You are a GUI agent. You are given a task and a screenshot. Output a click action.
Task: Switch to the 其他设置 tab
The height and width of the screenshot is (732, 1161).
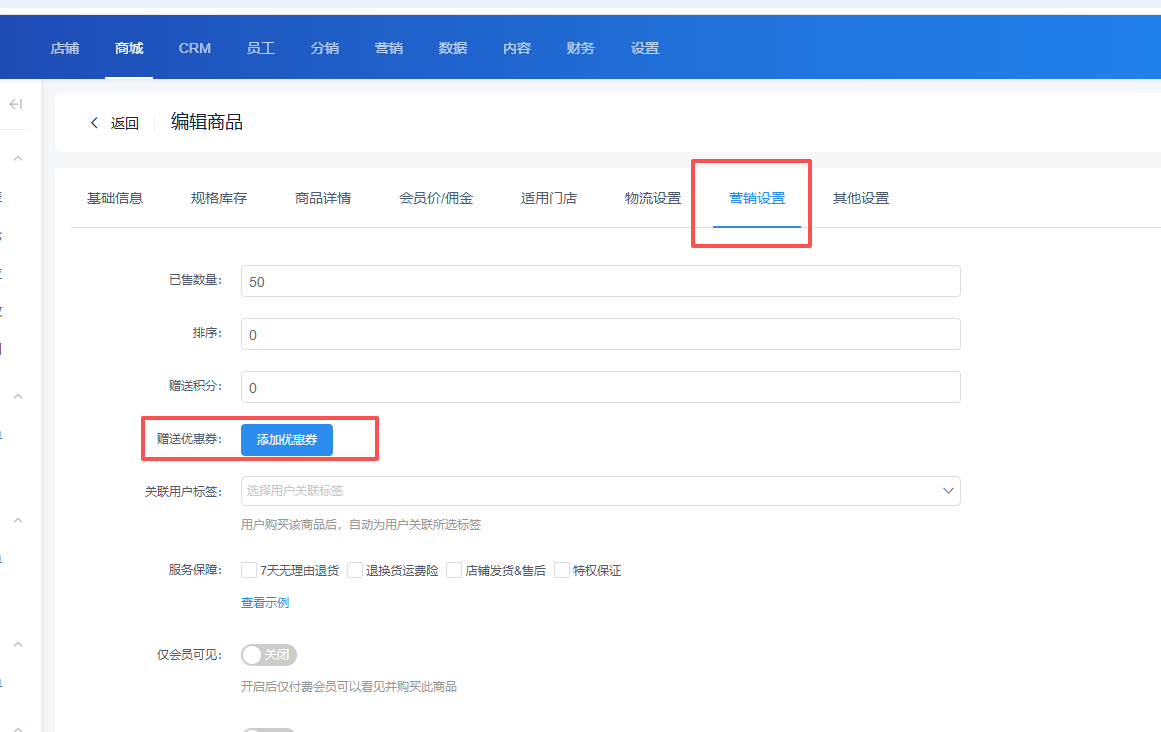[861, 198]
